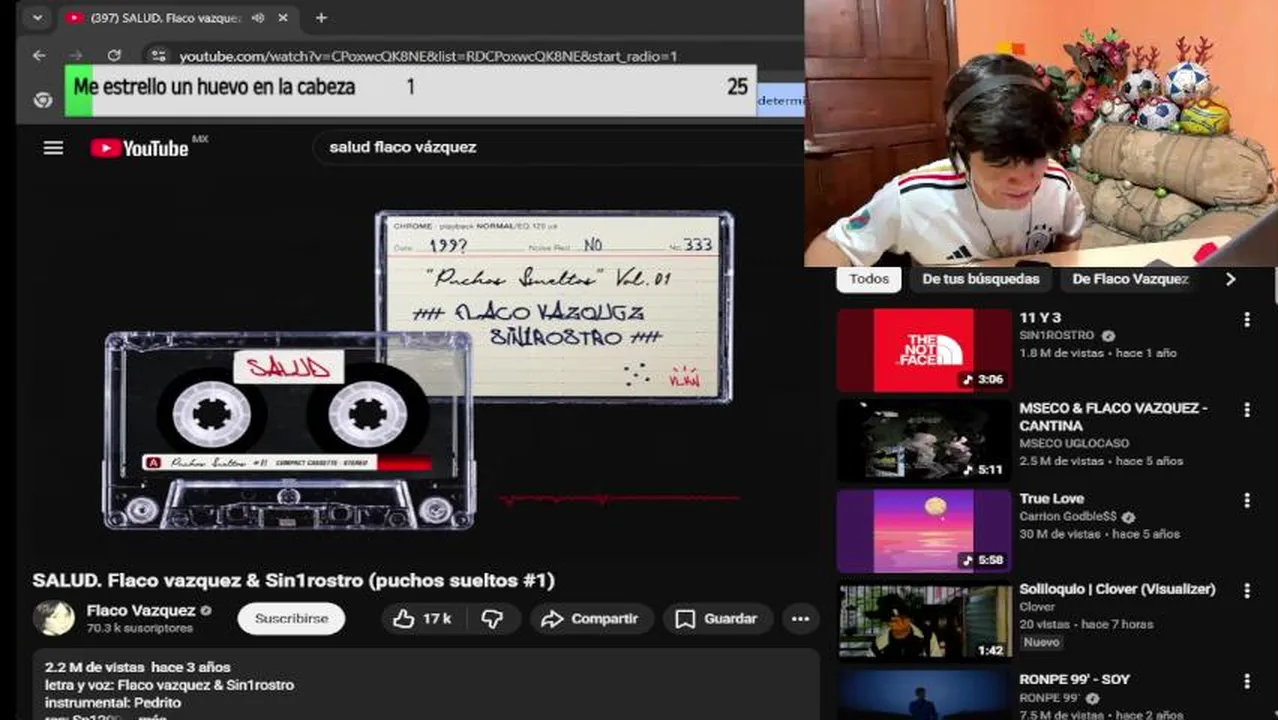Image resolution: width=1278 pixels, height=720 pixels.
Task: Open a new browser tab with the plus
Action: click(x=321, y=18)
